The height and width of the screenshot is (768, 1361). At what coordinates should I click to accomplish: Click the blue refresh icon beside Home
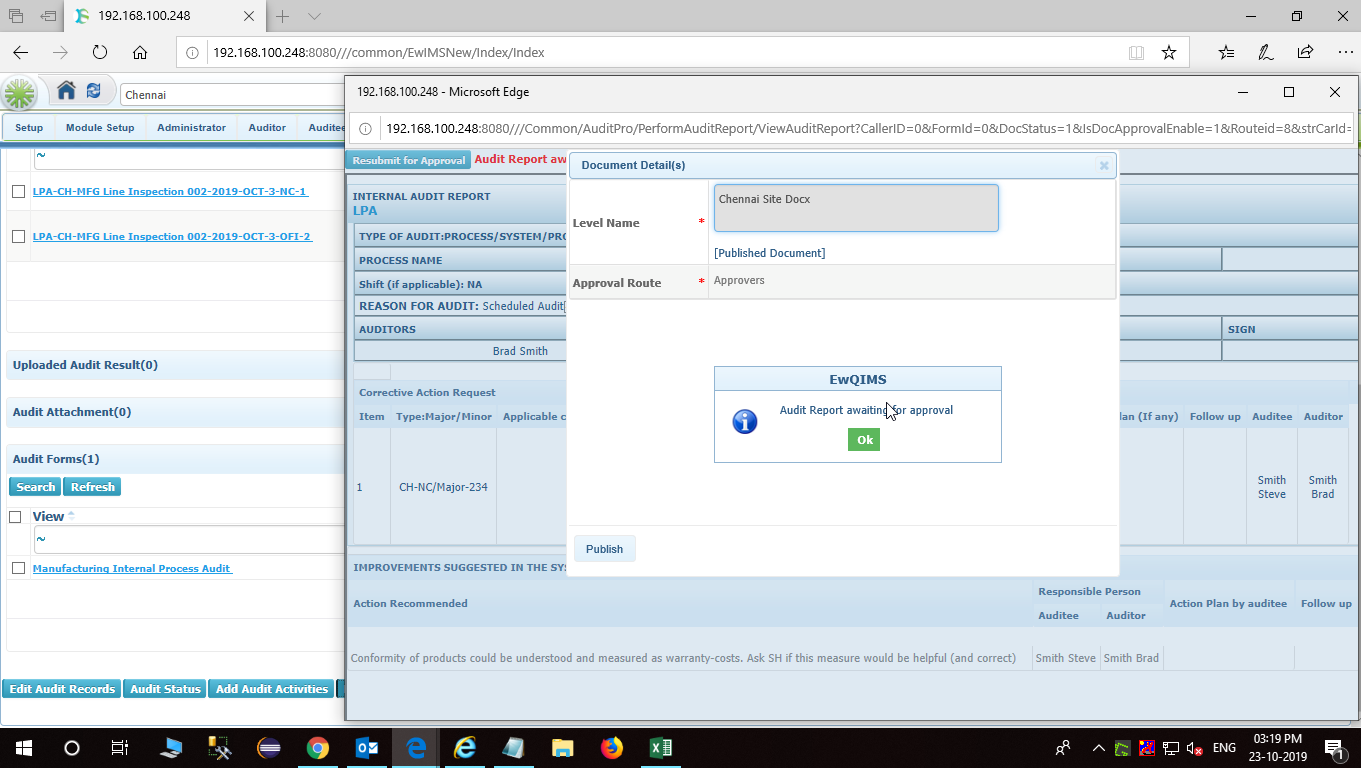(x=93, y=91)
